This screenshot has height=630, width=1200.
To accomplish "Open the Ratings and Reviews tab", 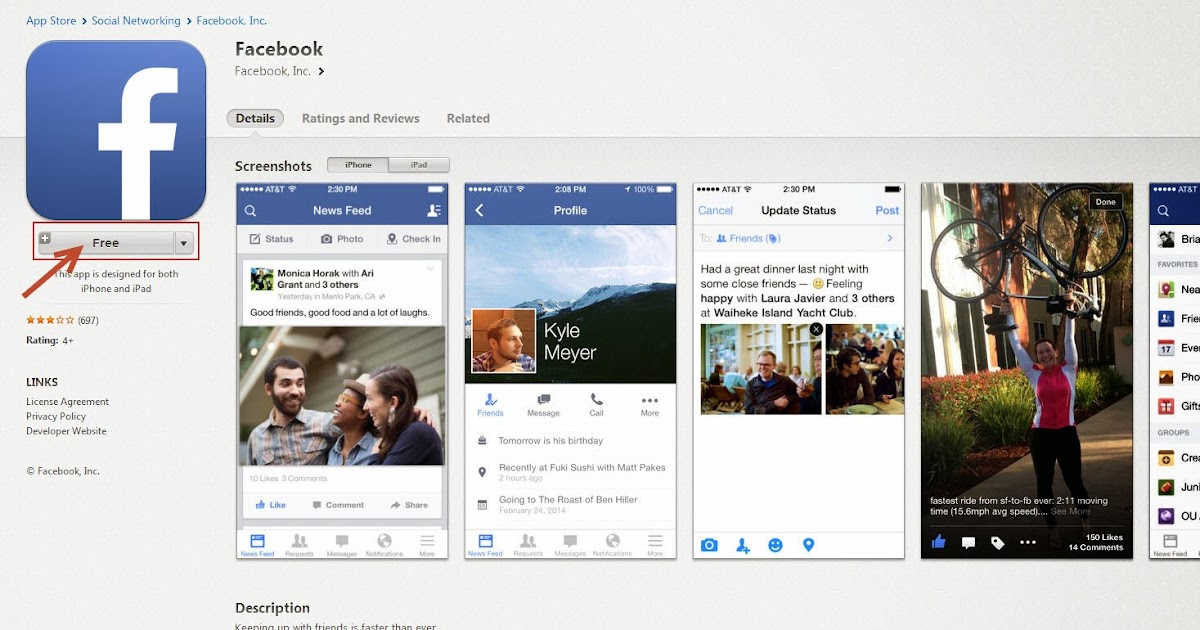I will click(361, 118).
